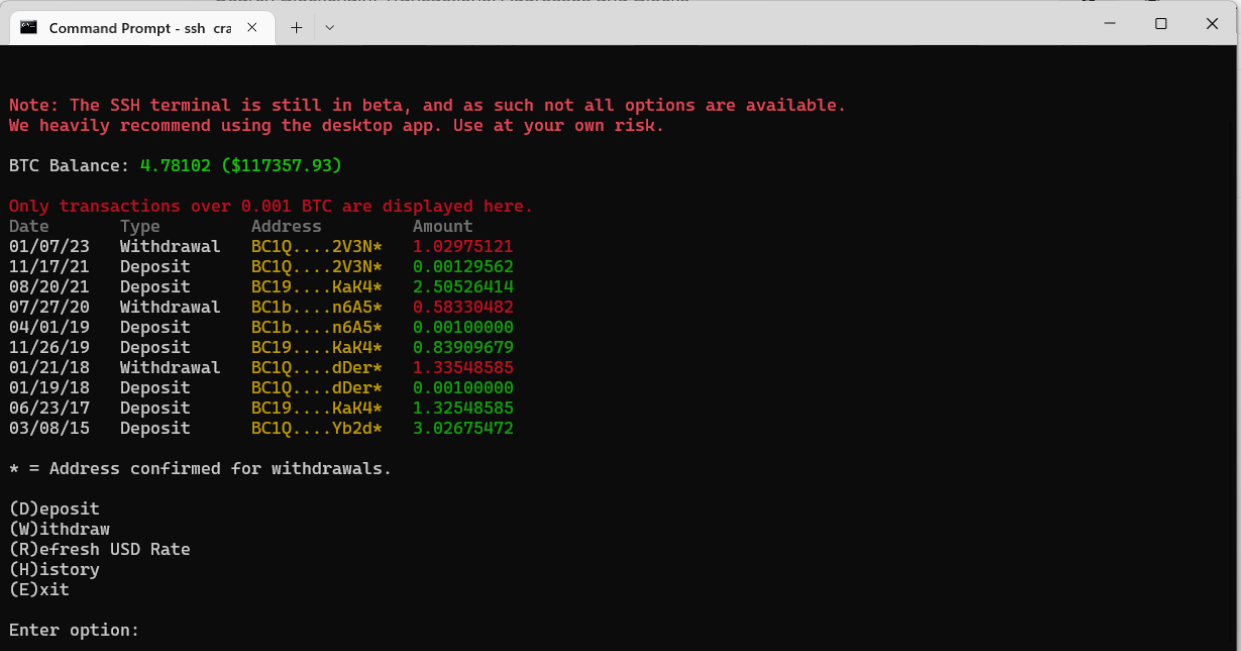Expand the new tab profile dropdown
The height and width of the screenshot is (651, 1241).
click(x=329, y=28)
